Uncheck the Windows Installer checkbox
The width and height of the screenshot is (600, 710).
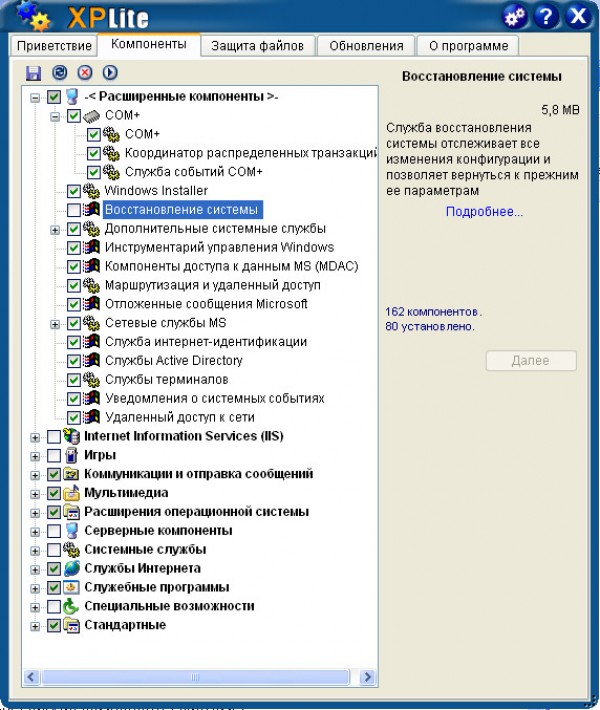(74, 191)
